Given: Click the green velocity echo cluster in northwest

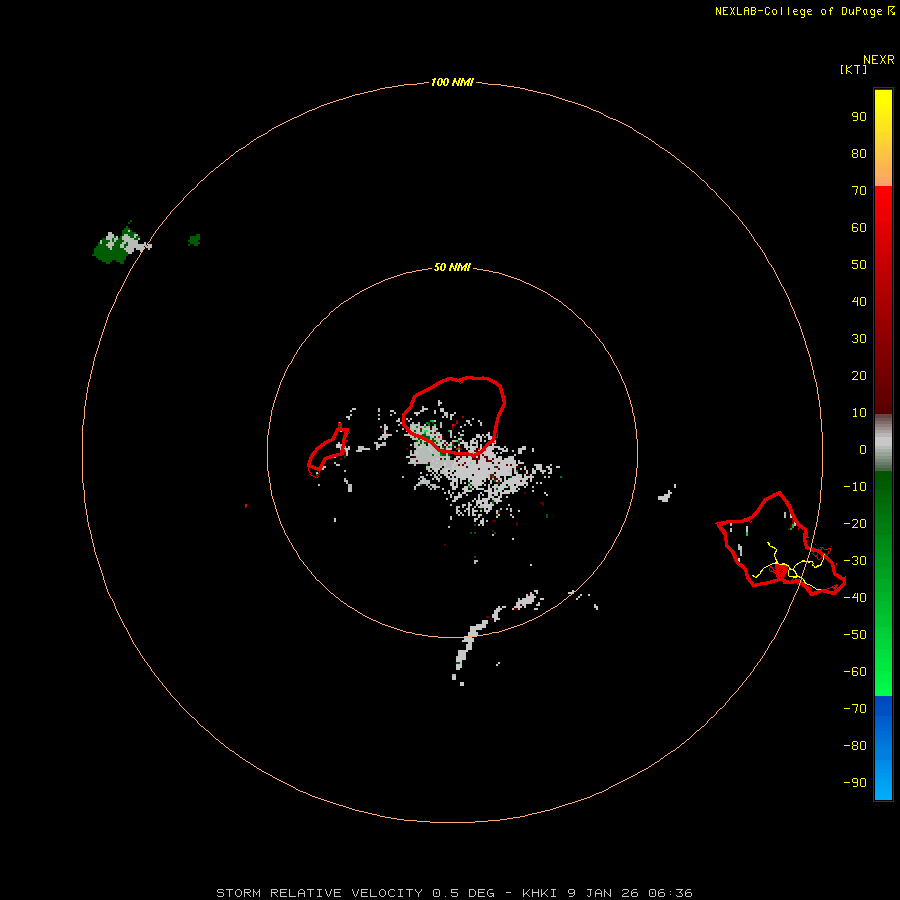Looking at the screenshot, I should (119, 243).
